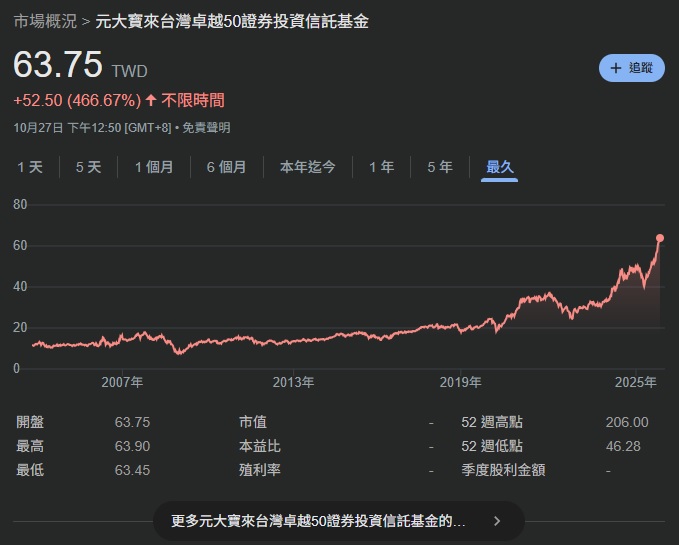This screenshot has height=545, width=679.
Task: Click the 2019年 label on the chart axis
Action: 461,382
